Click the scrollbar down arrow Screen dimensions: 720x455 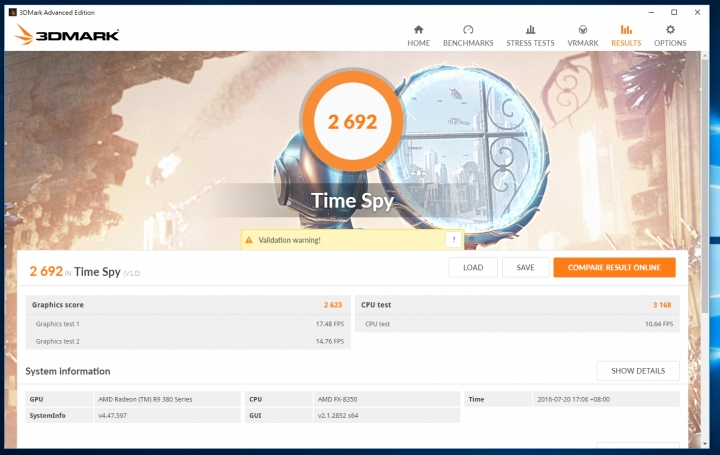tap(705, 444)
